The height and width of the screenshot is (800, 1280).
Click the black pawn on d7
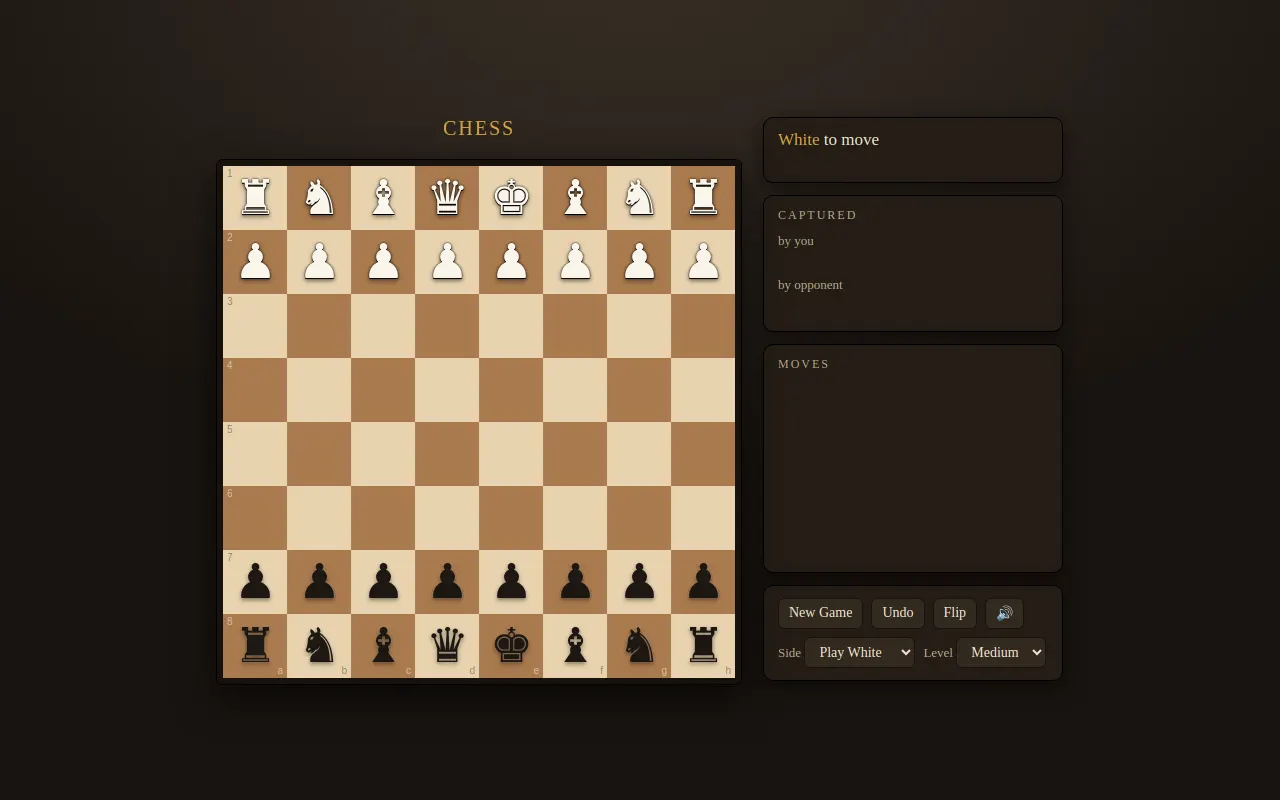447,582
